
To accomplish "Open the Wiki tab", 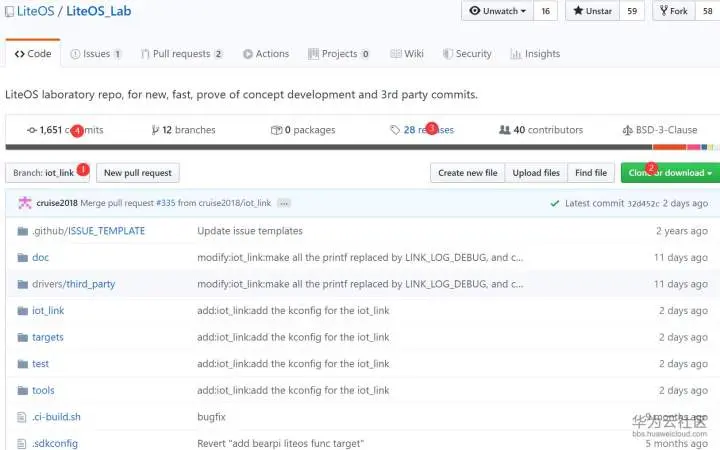I will click(407, 54).
